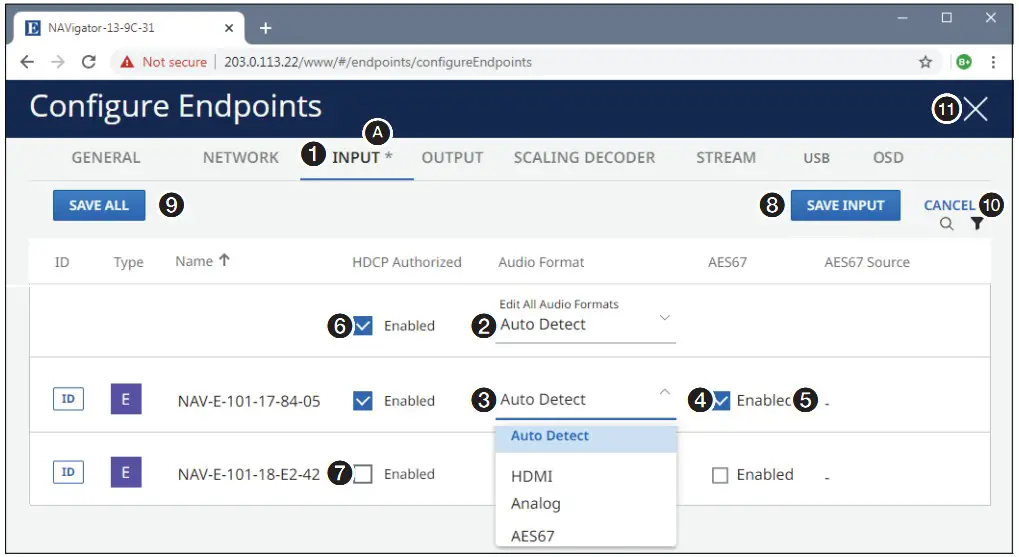
Task: Click the SAVE ALL button
Action: (99, 205)
